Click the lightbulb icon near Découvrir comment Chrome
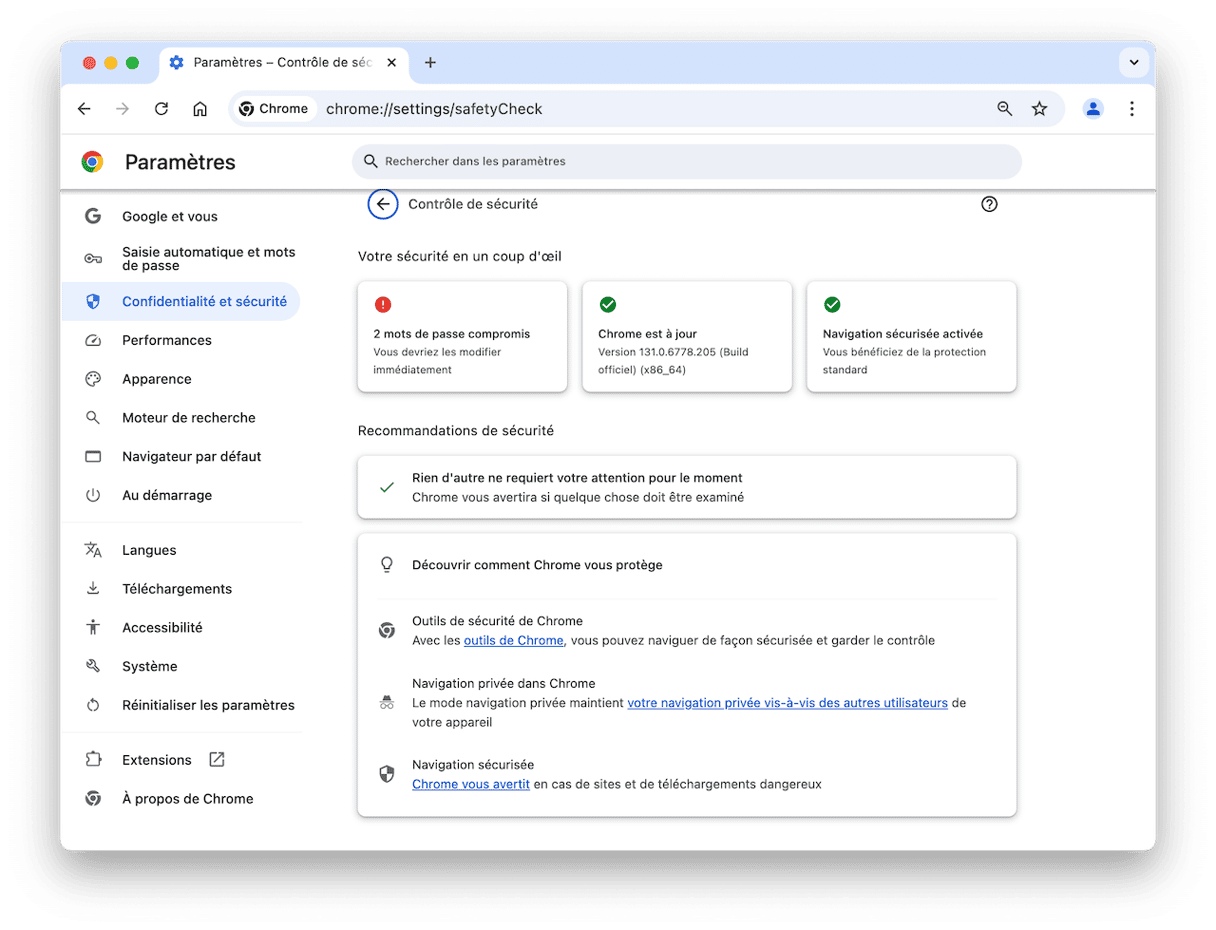 click(x=387, y=565)
